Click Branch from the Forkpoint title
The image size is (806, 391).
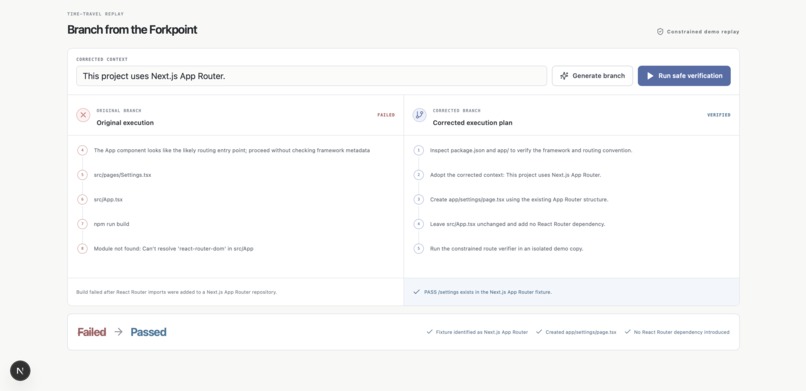point(132,29)
